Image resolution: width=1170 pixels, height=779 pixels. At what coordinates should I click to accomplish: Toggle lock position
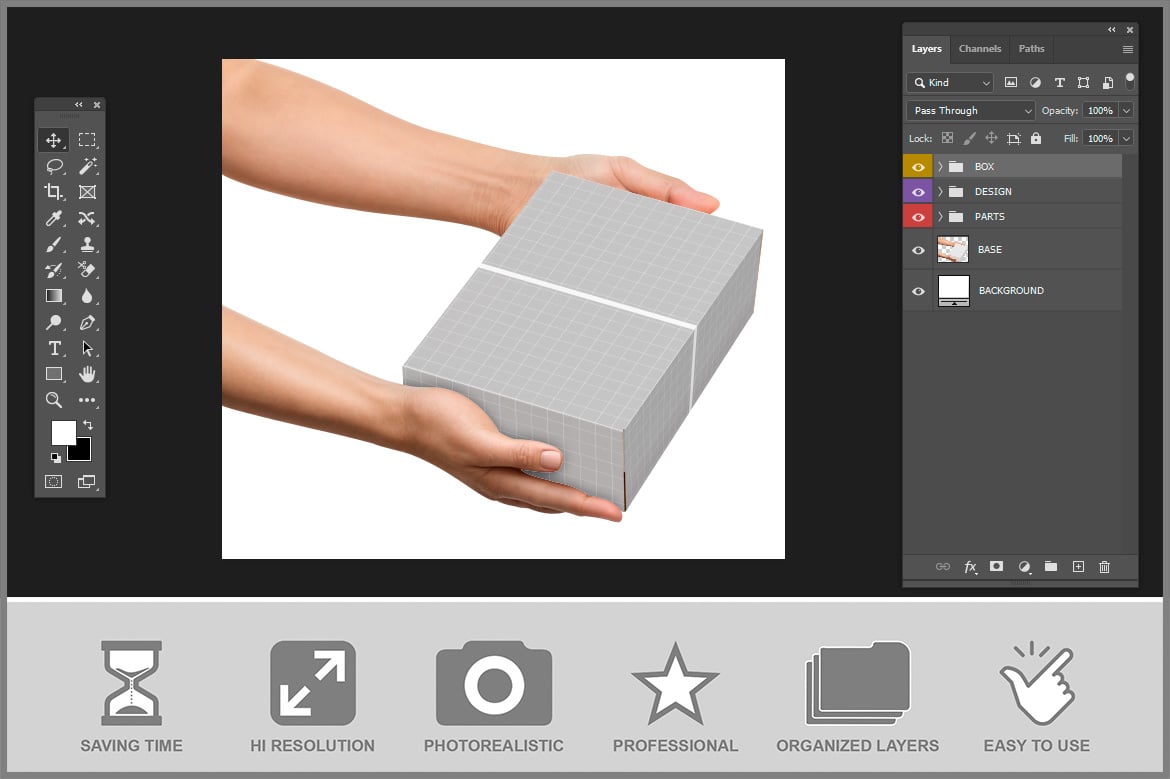pos(991,138)
